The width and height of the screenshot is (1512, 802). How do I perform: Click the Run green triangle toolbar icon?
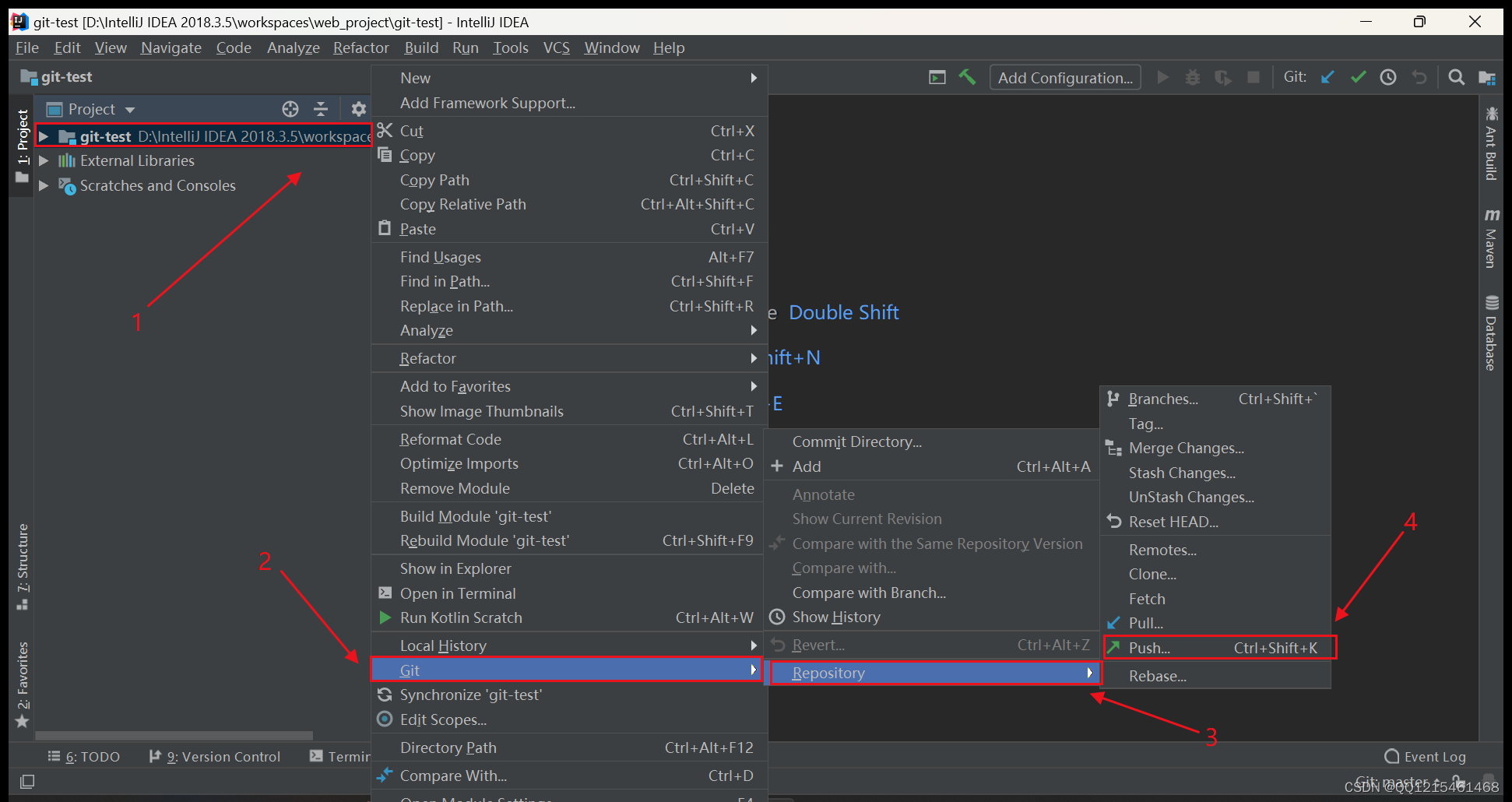[x=1162, y=77]
